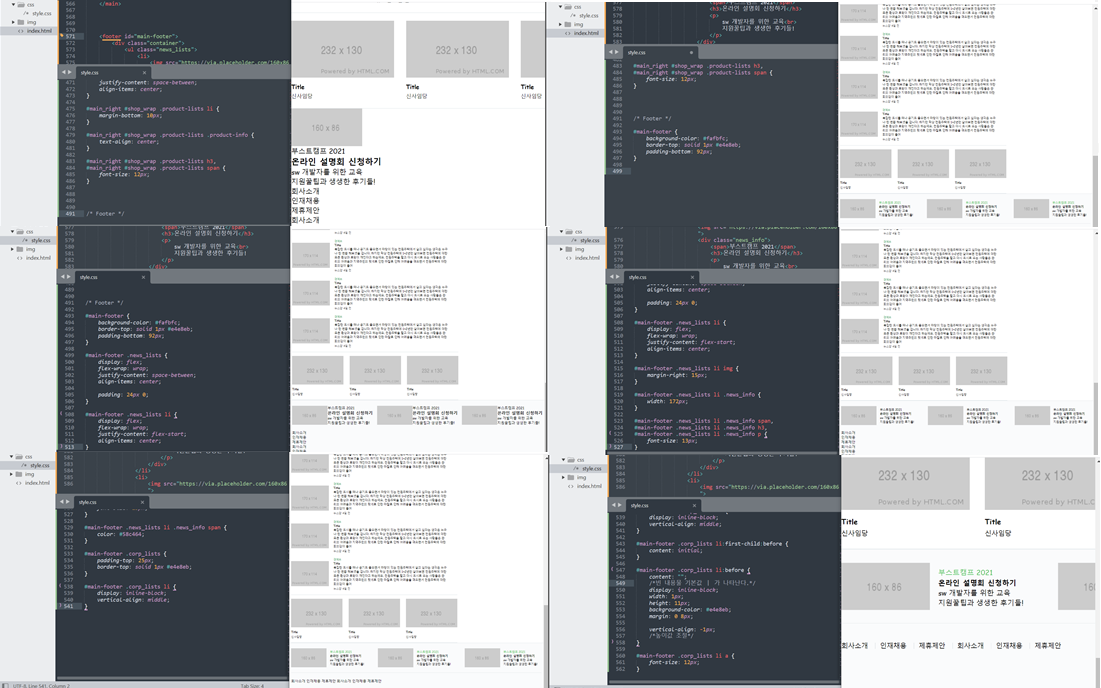Click 160 x 86 placeholder in top-left preview
The width and height of the screenshot is (1101, 688).
click(x=327, y=127)
